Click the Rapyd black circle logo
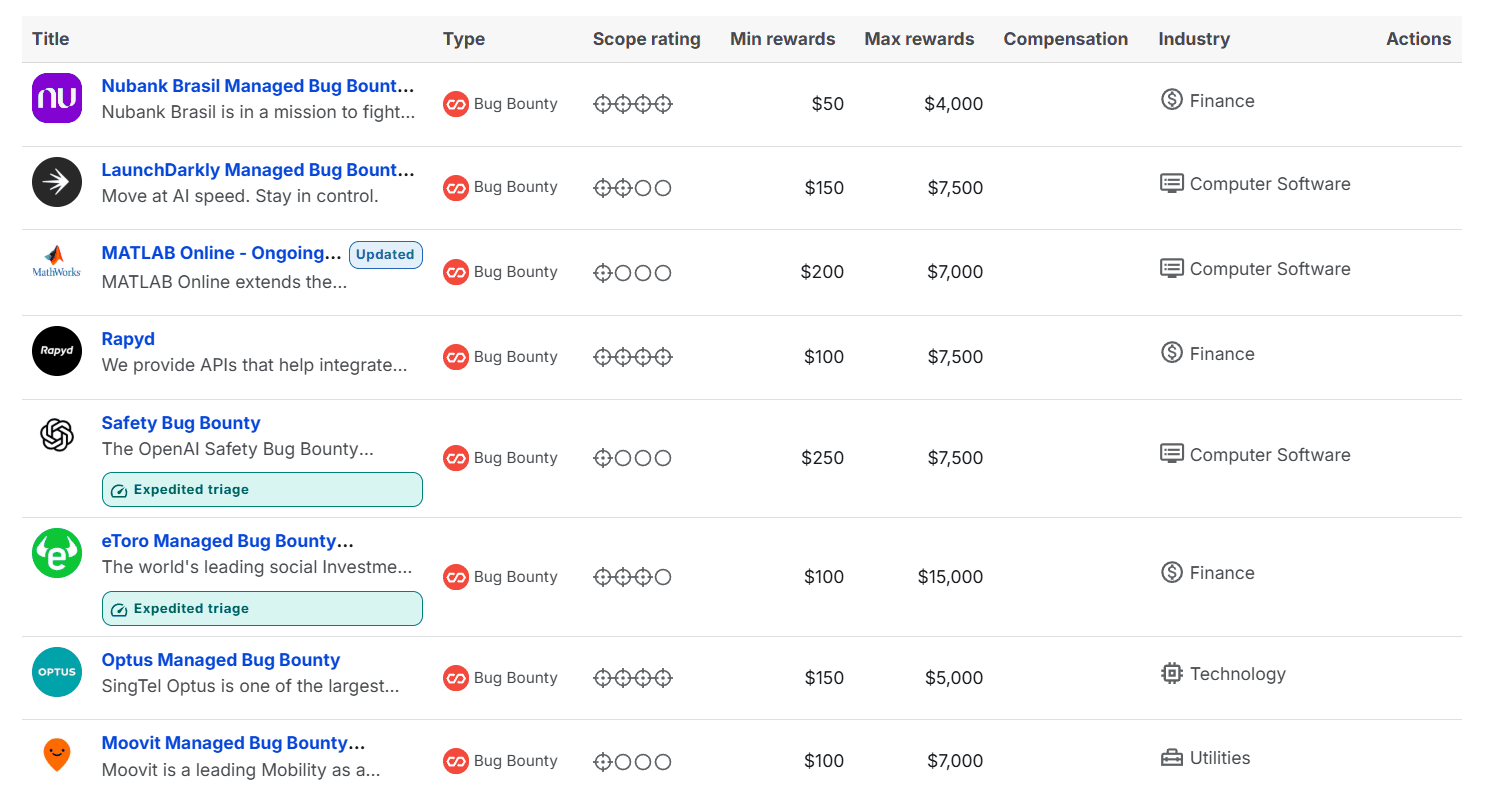 [x=57, y=351]
